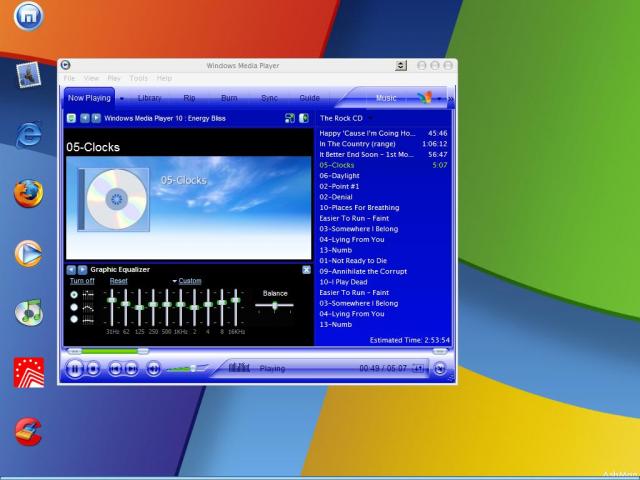Click the rewind/mute round button
The height and width of the screenshot is (480, 640).
tap(153, 369)
